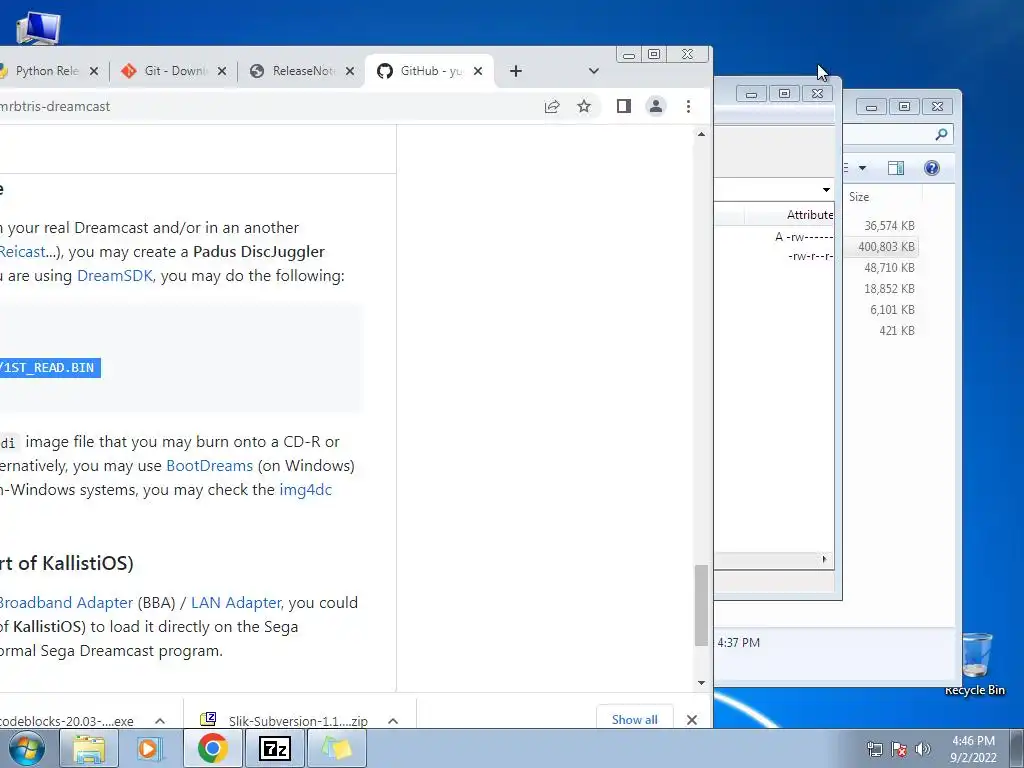Switch to 7-Zip in the taskbar
1024x768 pixels.
coord(274,748)
